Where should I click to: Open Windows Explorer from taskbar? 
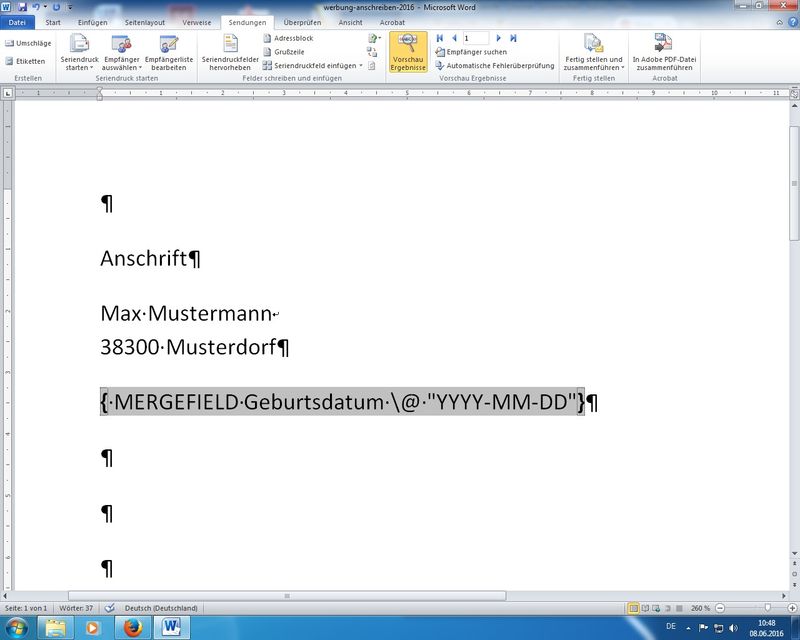(x=55, y=627)
